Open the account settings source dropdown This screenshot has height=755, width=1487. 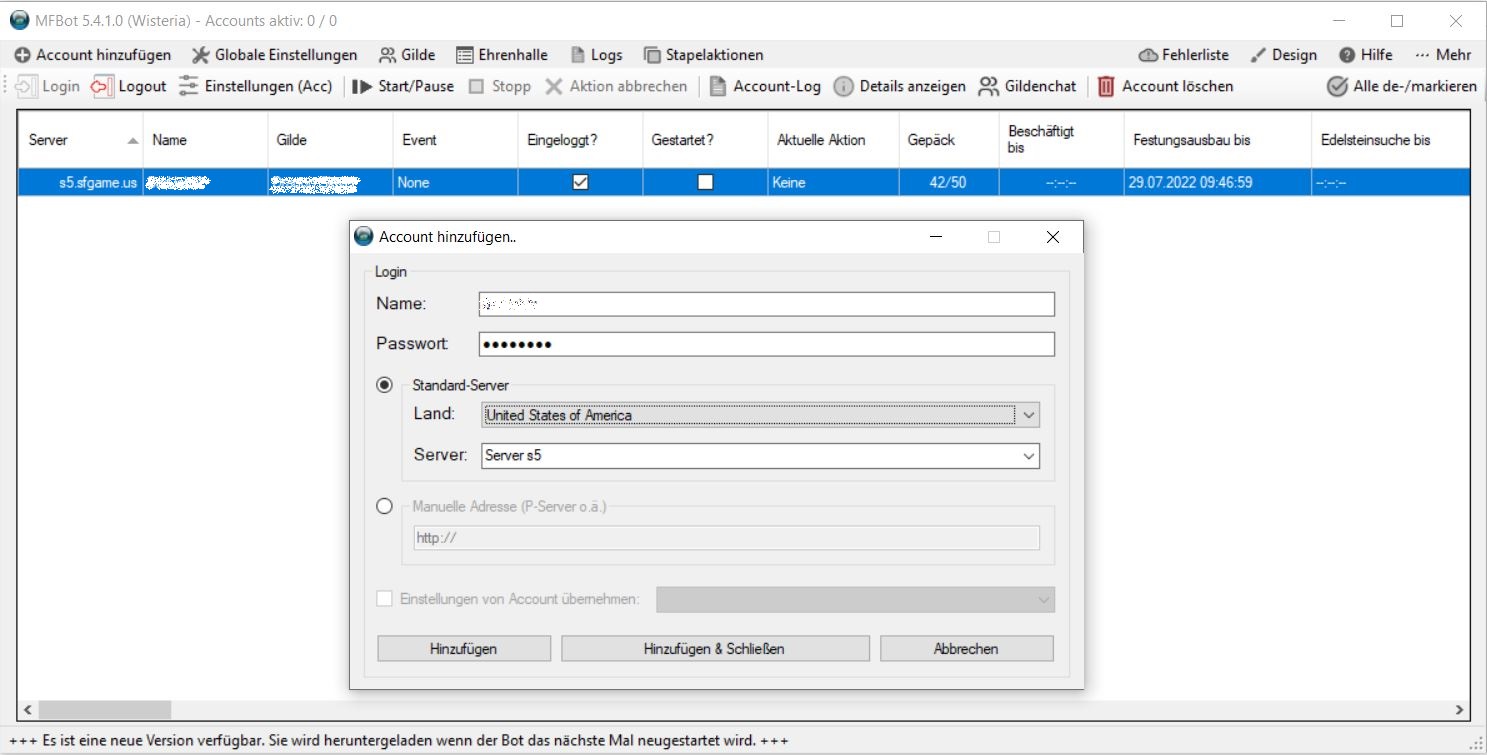coord(855,599)
